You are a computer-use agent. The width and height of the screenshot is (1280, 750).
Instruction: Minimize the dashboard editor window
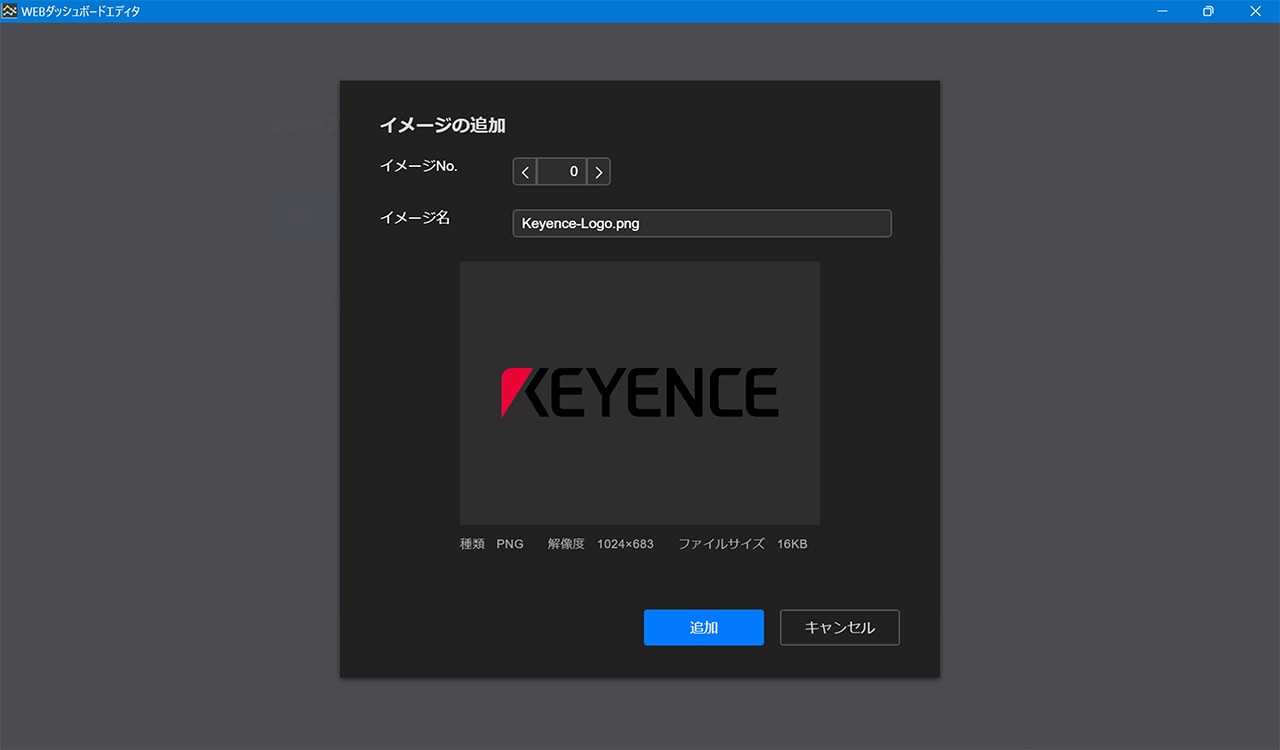click(1163, 11)
